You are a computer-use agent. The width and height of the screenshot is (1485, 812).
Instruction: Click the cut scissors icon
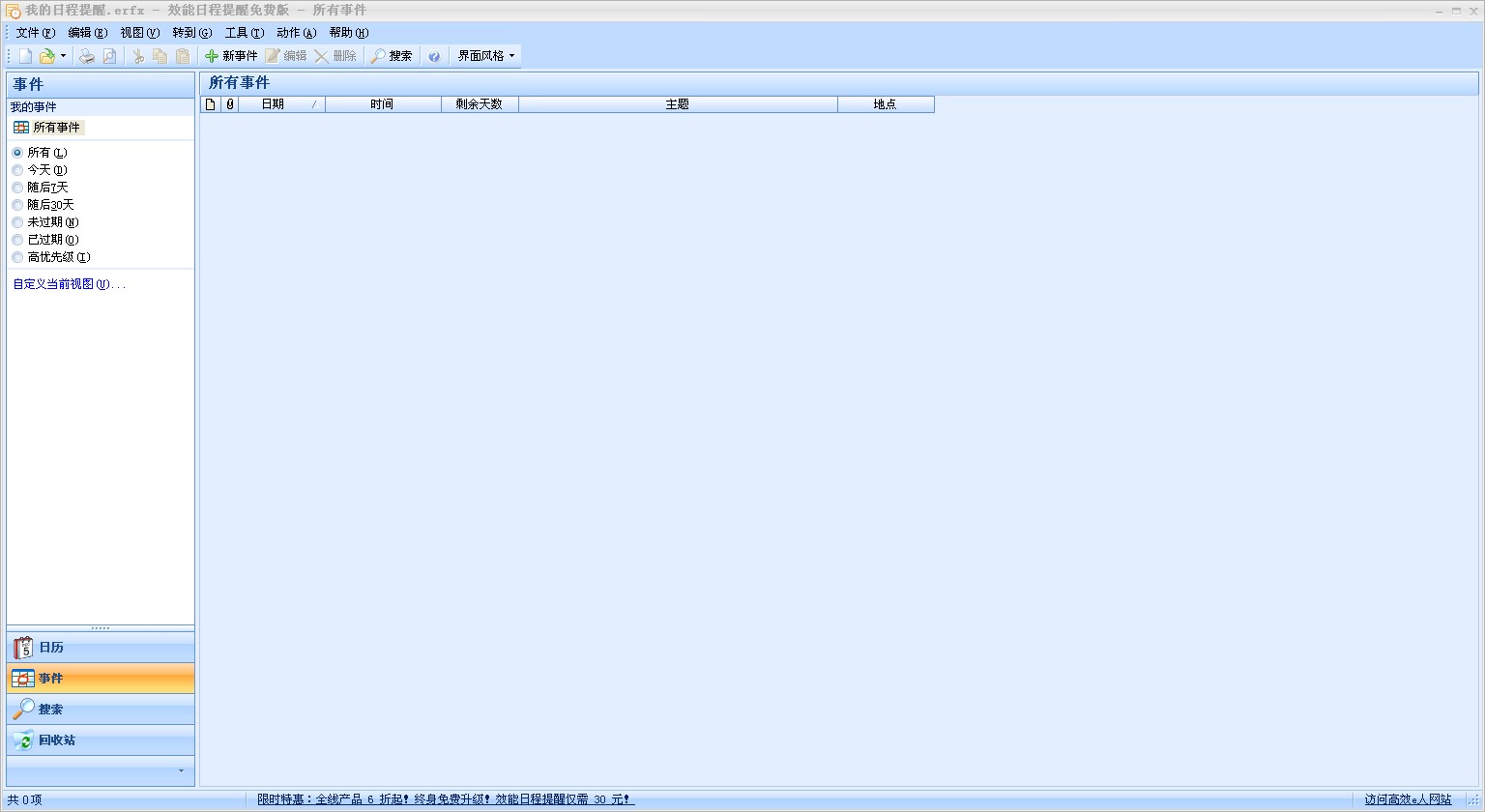click(x=138, y=56)
